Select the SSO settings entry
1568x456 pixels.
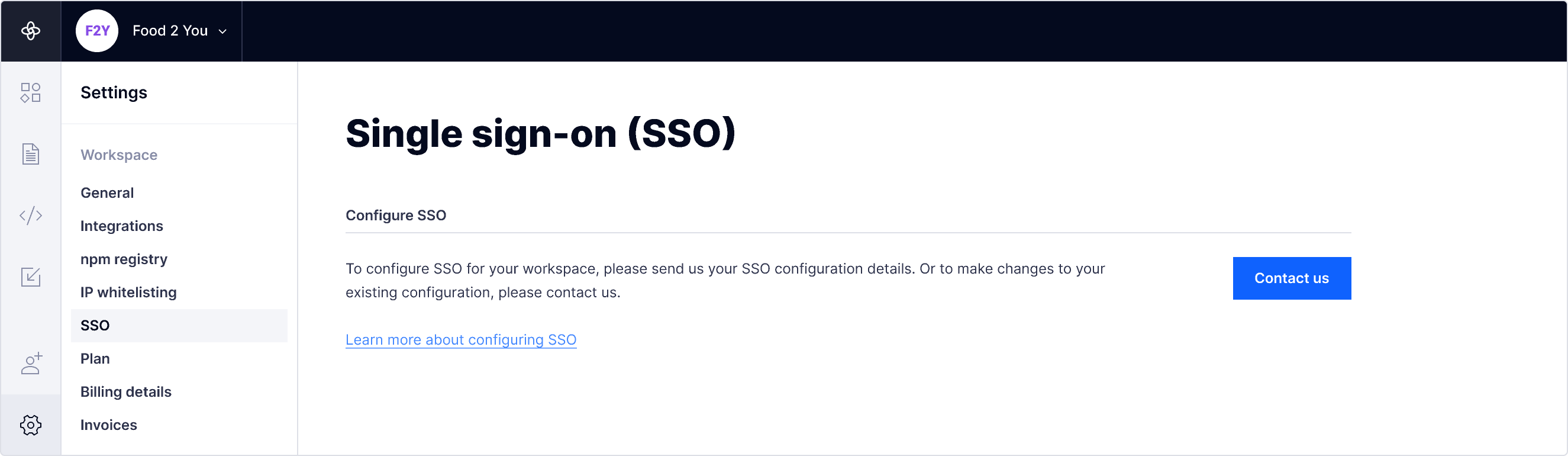[95, 325]
